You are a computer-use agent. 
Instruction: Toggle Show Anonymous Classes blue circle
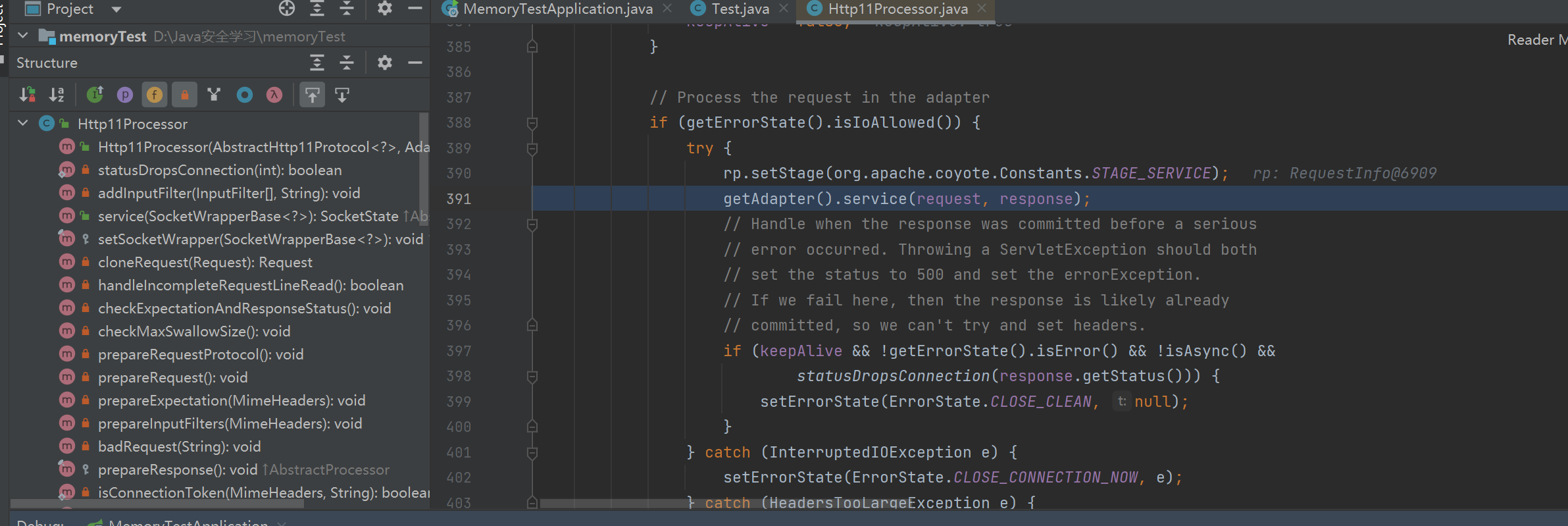[245, 95]
